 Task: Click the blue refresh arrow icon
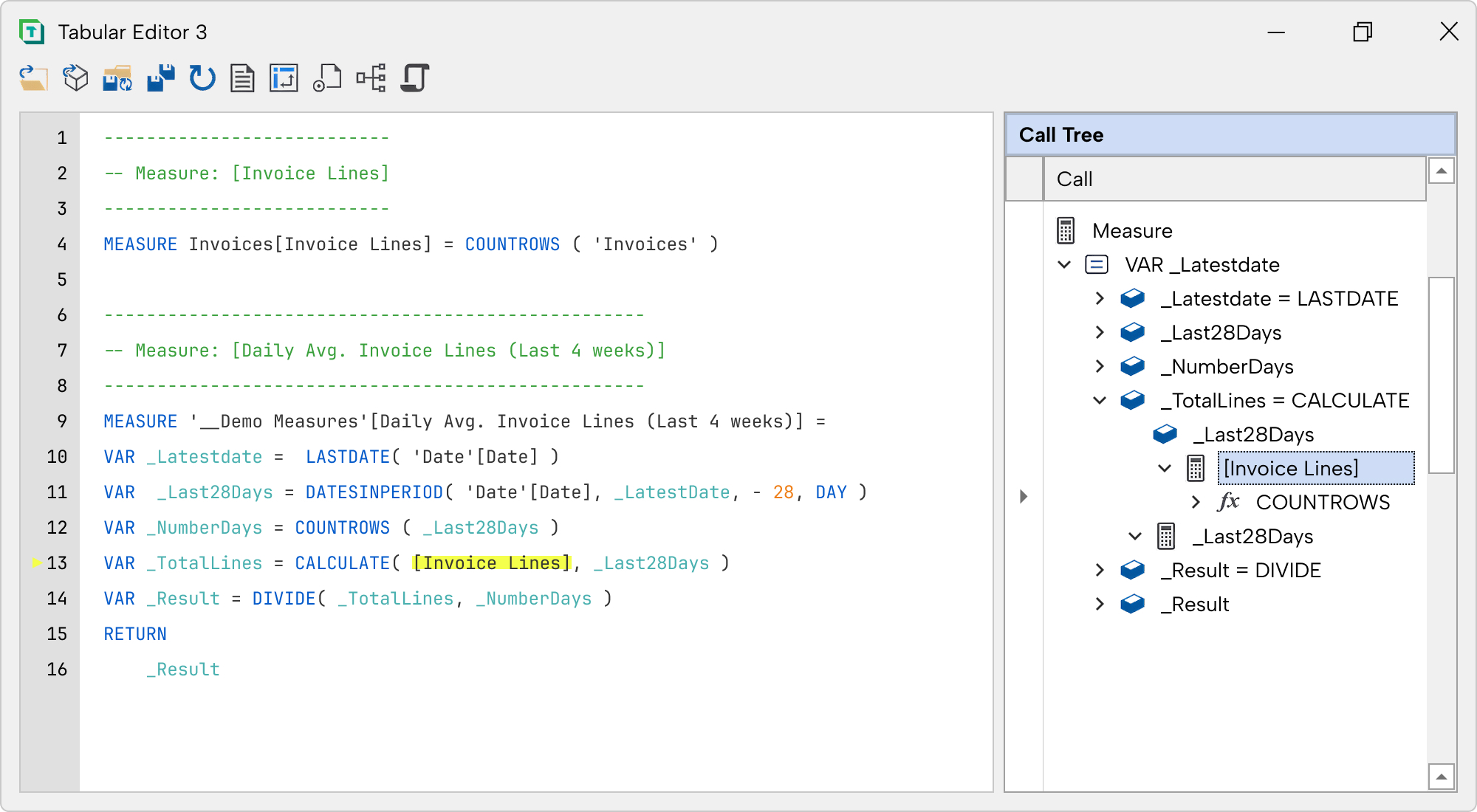tap(202, 78)
